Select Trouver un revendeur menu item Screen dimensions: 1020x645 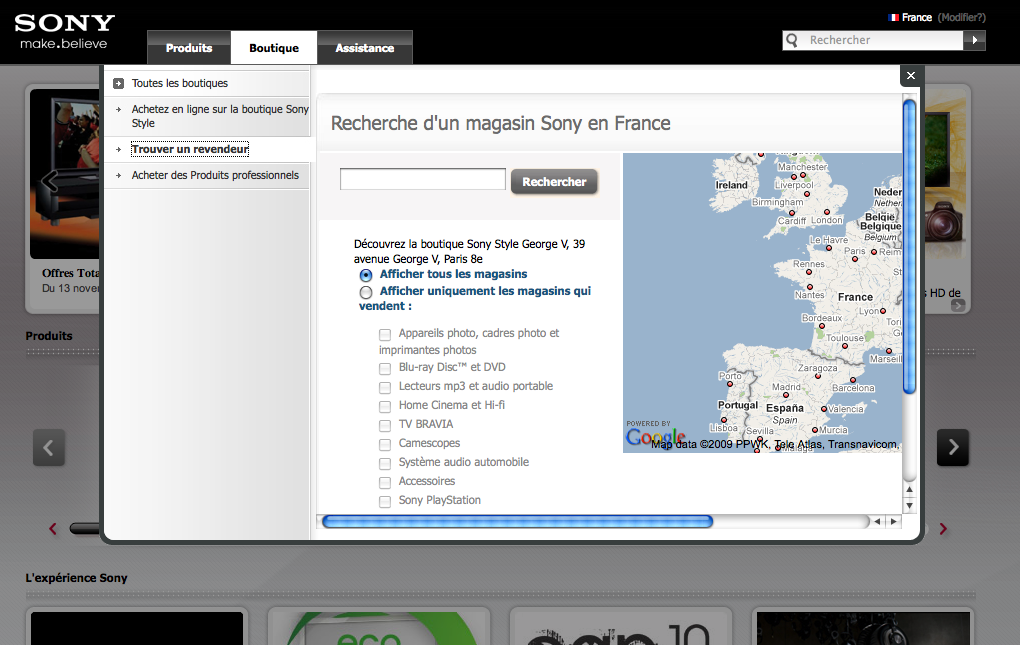point(190,149)
